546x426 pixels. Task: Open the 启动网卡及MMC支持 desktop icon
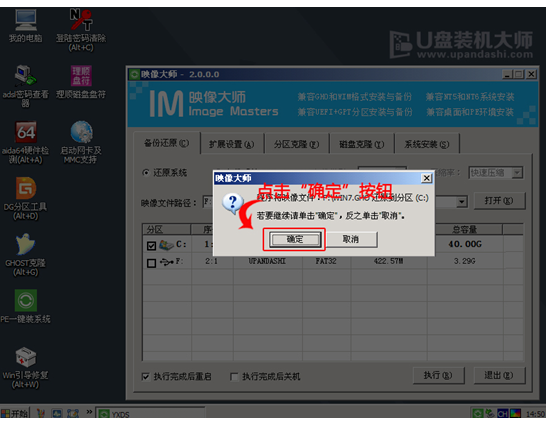click(81, 142)
